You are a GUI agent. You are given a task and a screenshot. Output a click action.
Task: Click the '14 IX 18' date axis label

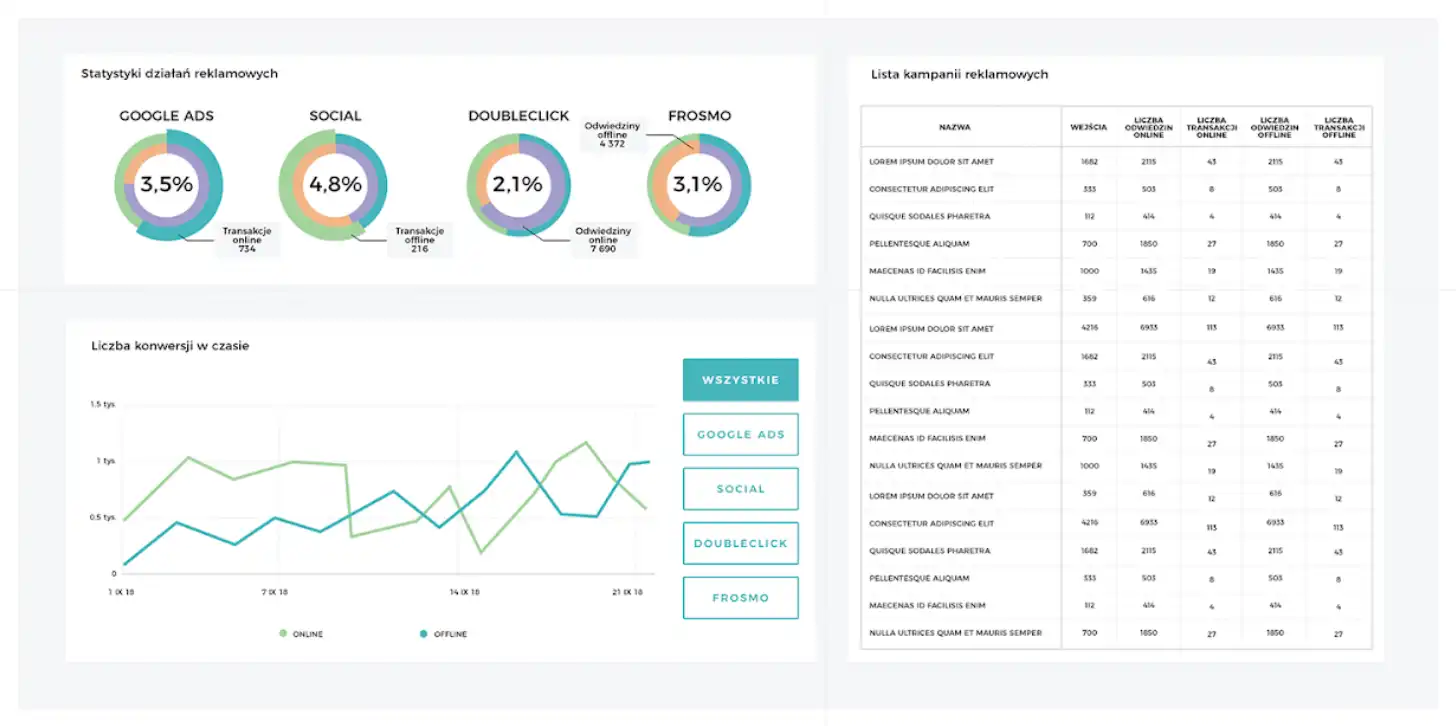(x=464, y=592)
